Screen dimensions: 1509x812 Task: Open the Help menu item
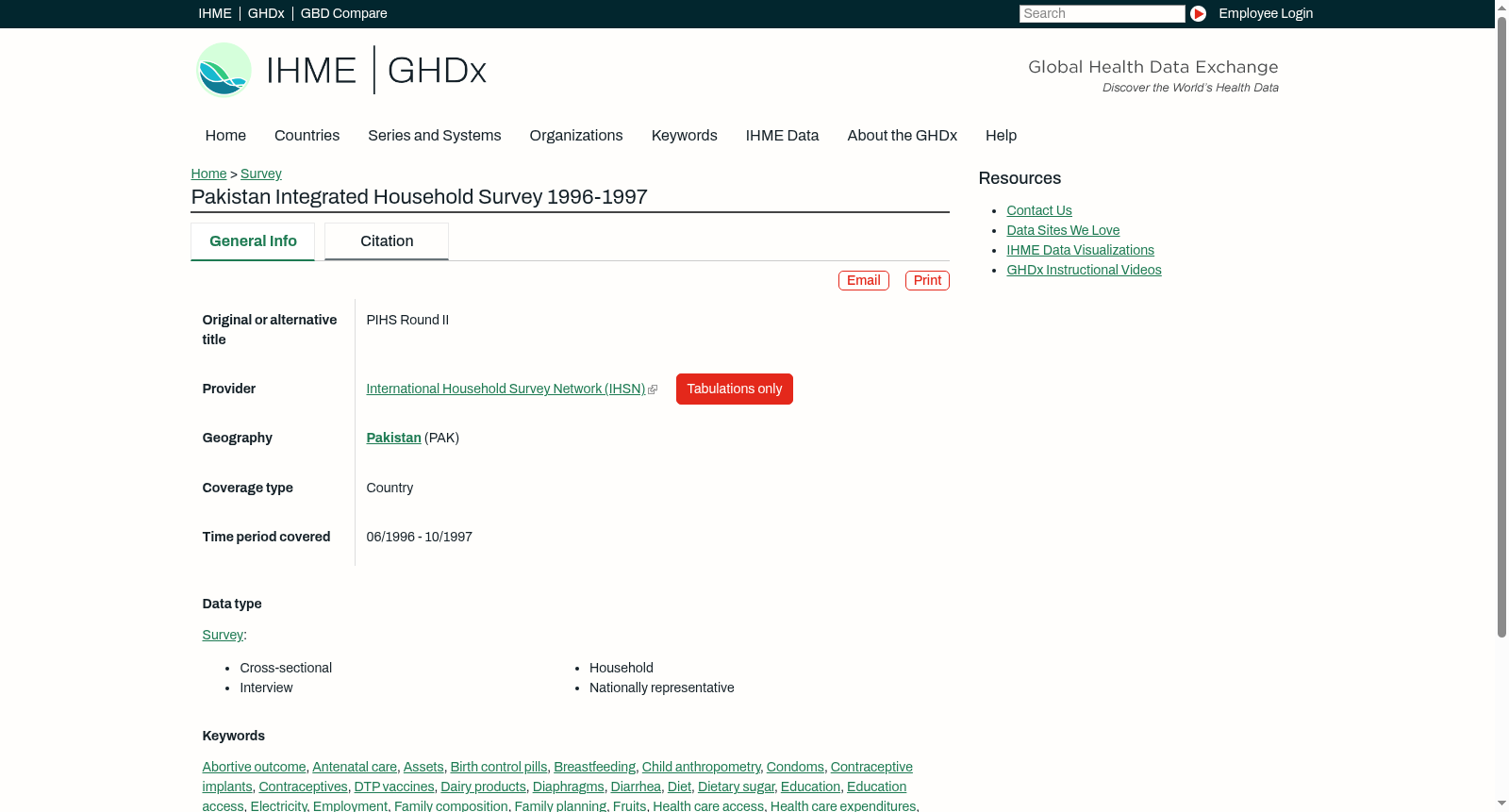(x=1001, y=136)
